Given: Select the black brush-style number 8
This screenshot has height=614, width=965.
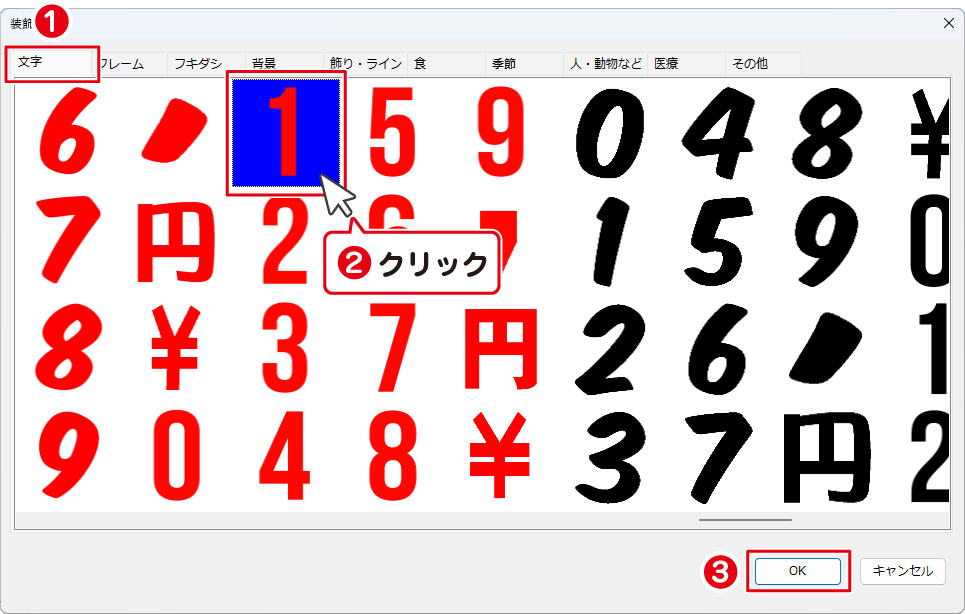Looking at the screenshot, I should [830, 132].
